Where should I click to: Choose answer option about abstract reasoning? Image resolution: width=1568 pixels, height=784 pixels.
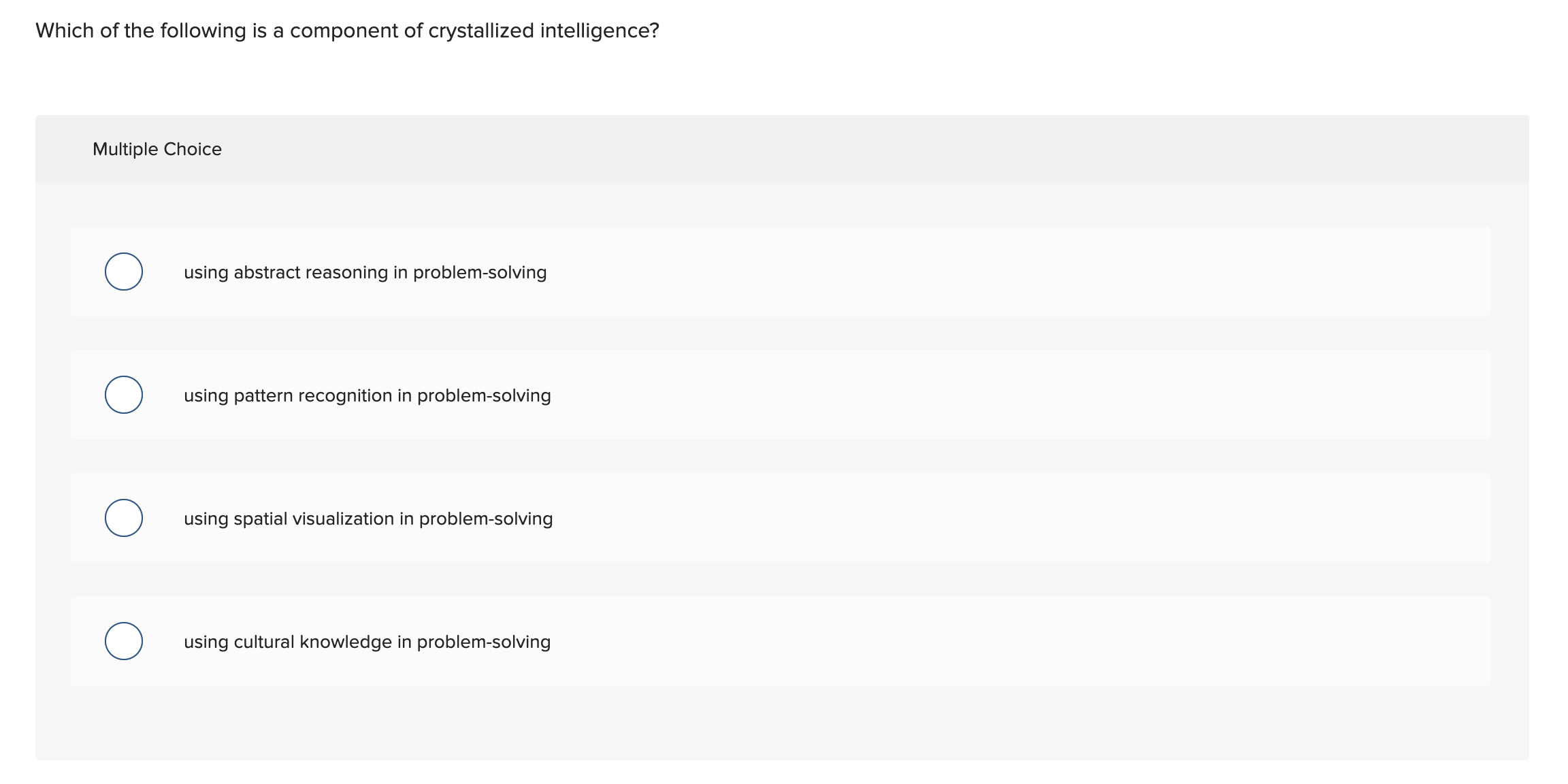tap(365, 272)
